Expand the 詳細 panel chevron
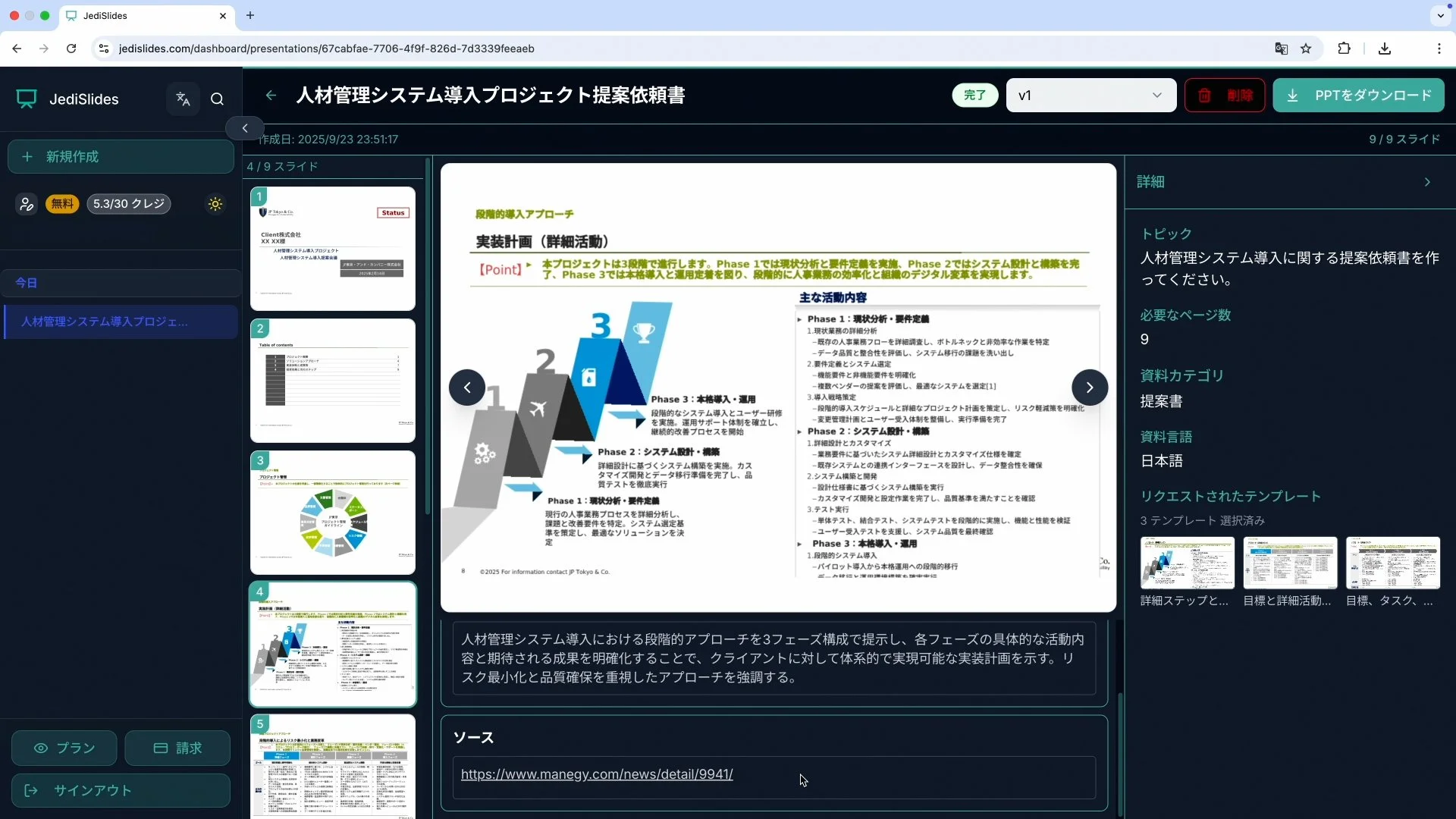This screenshot has width=1456, height=819. tap(1427, 182)
